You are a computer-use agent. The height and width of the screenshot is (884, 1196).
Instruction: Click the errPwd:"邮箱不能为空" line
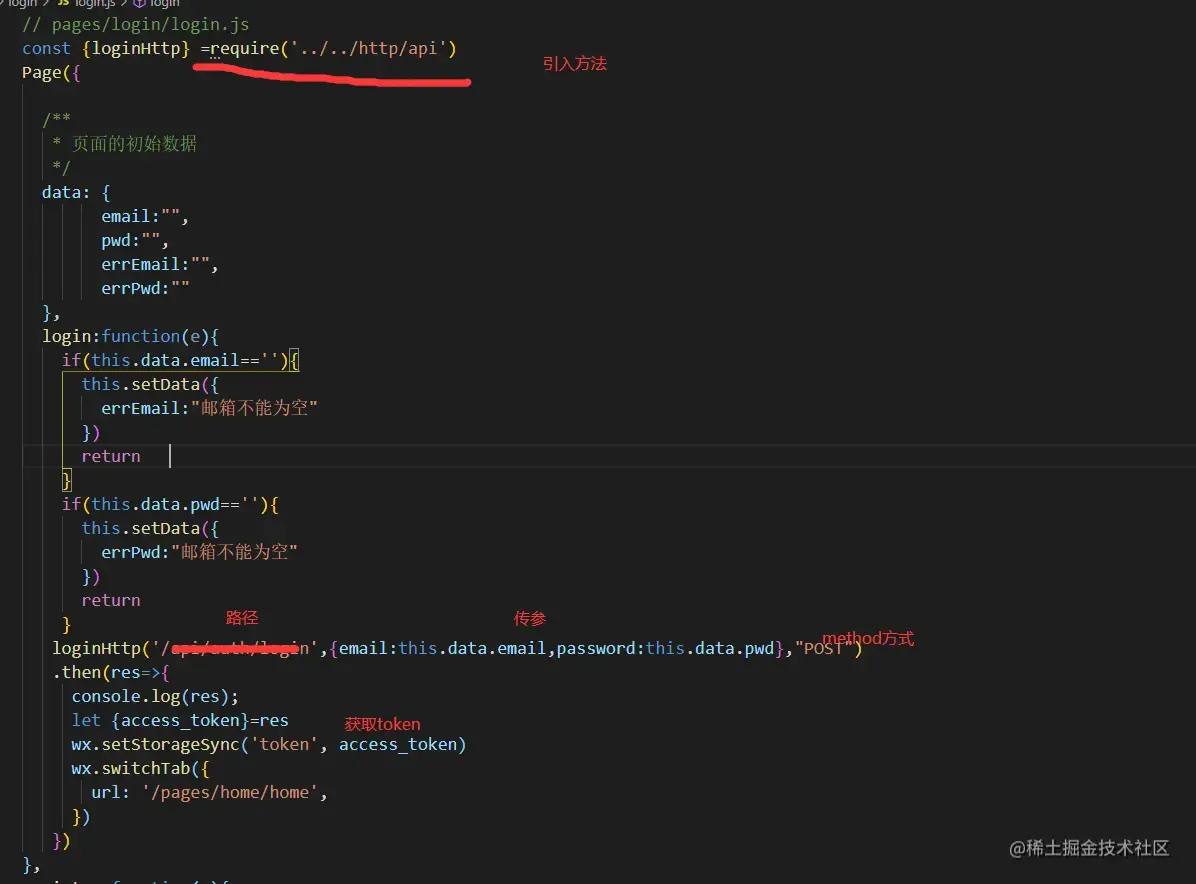coord(199,551)
